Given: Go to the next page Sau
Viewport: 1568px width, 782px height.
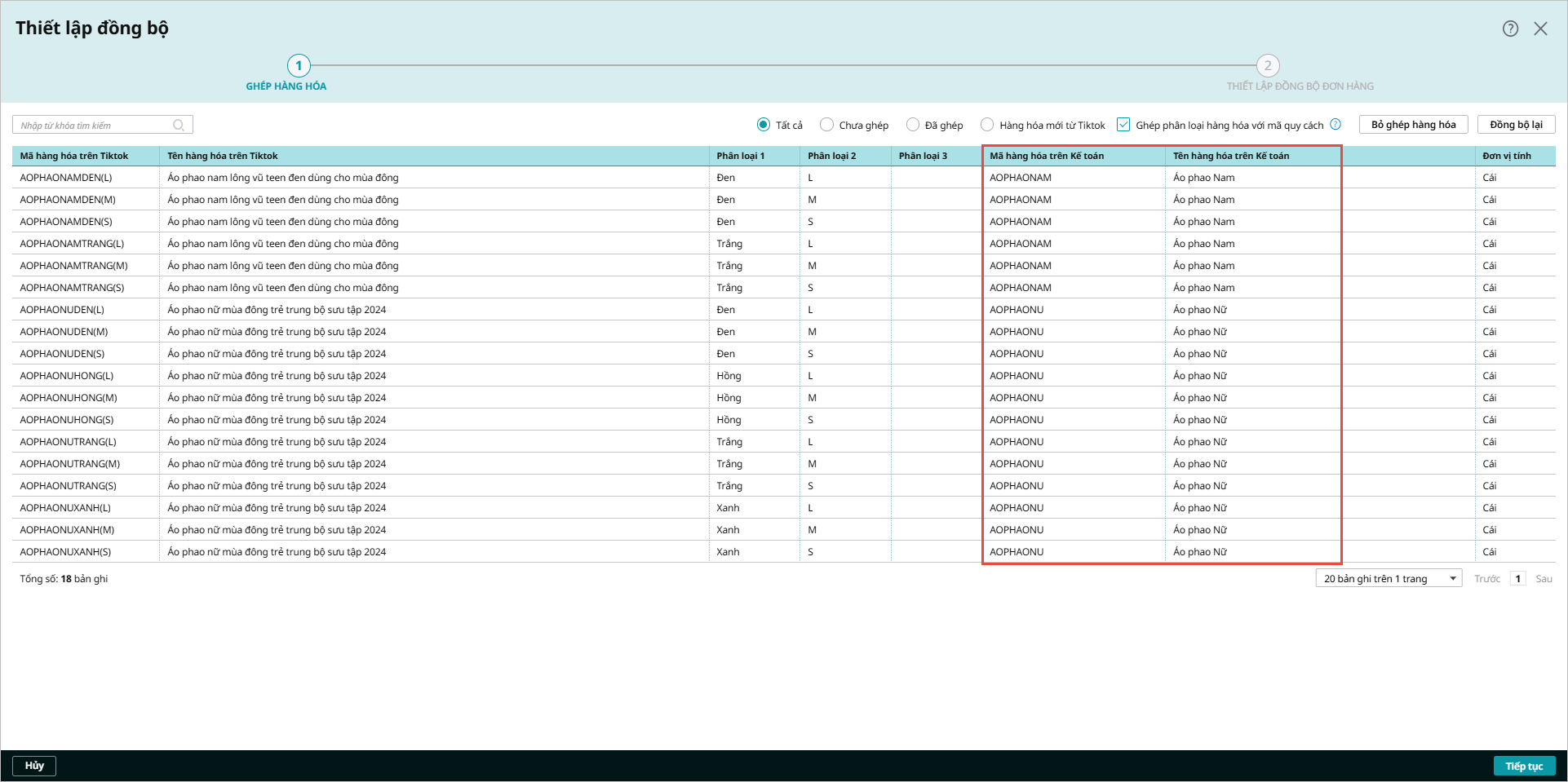Looking at the screenshot, I should 1544,579.
